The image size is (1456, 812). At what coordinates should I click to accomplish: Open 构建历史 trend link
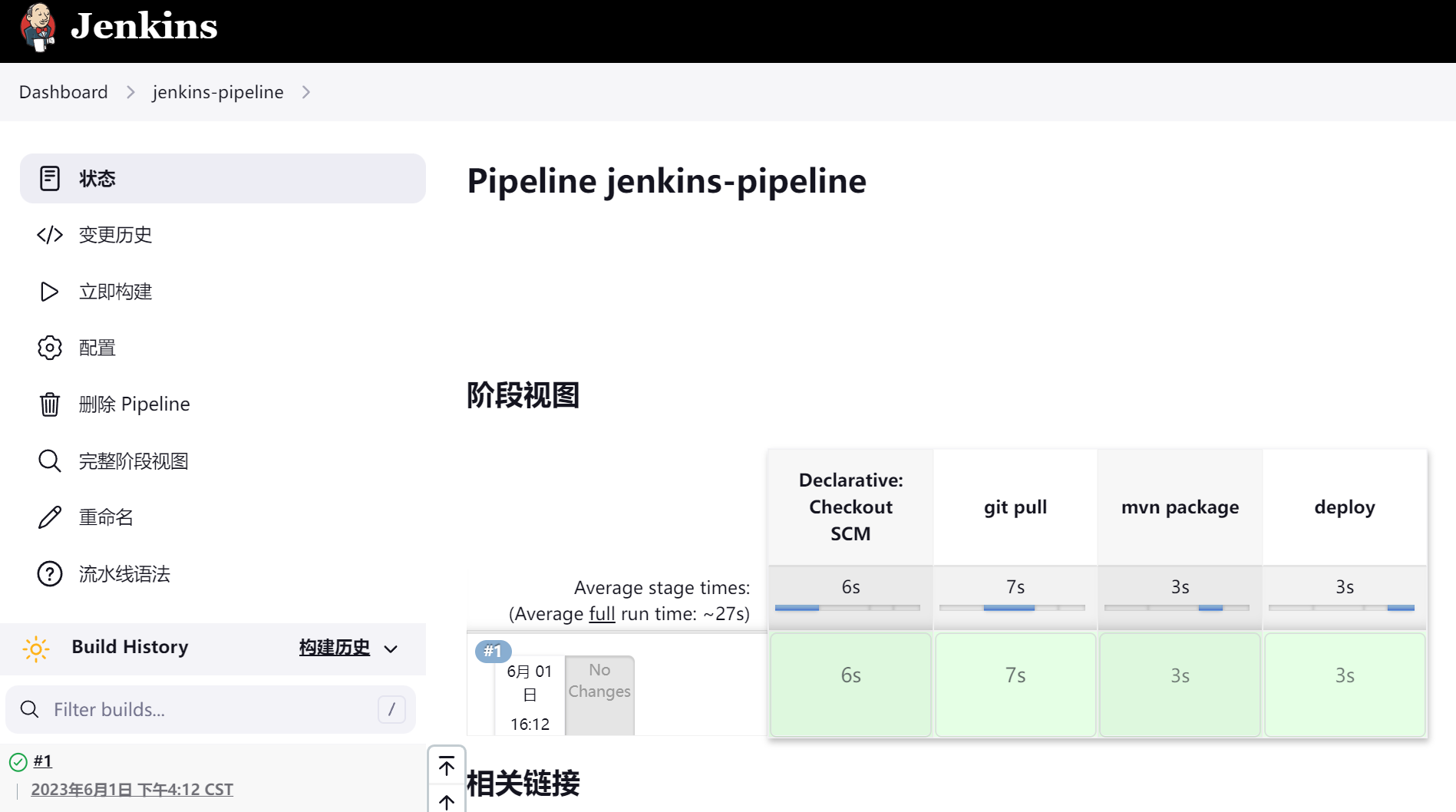pos(335,648)
